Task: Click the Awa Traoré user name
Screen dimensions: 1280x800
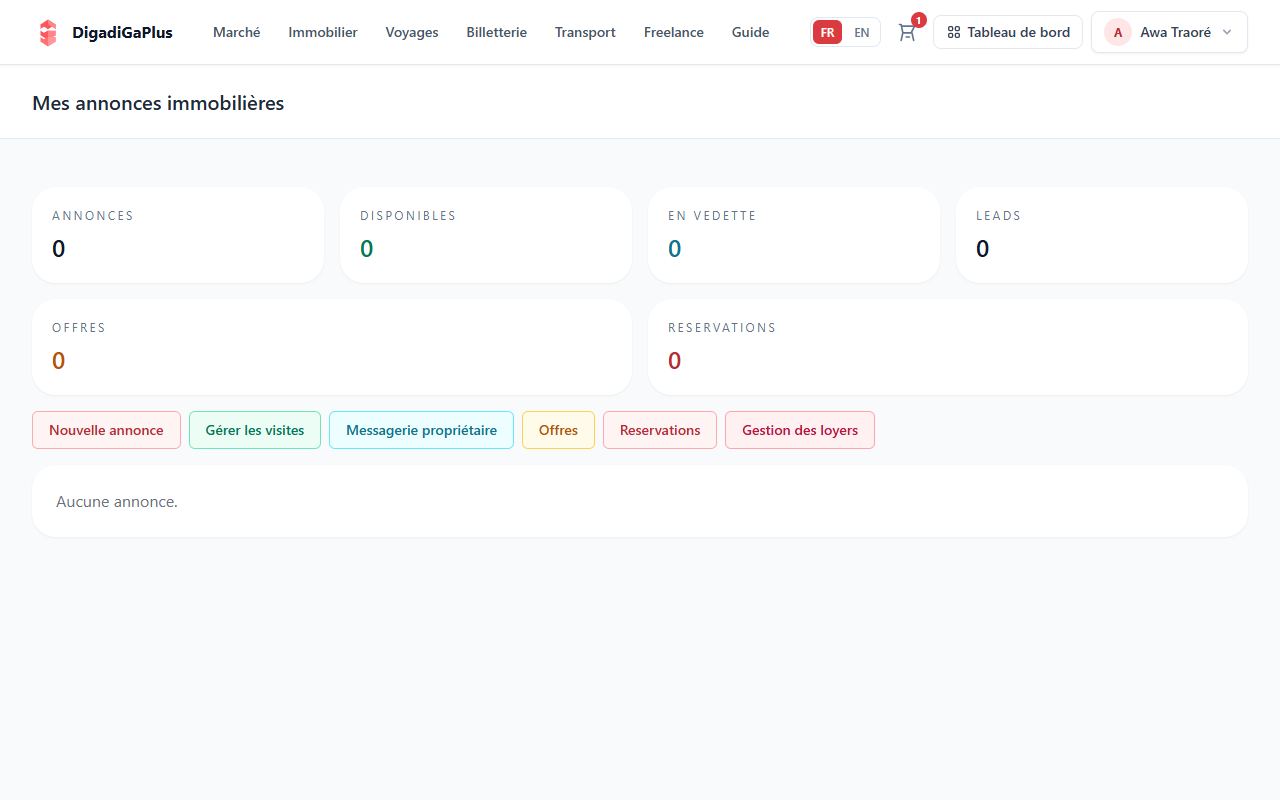Action: [x=1176, y=32]
